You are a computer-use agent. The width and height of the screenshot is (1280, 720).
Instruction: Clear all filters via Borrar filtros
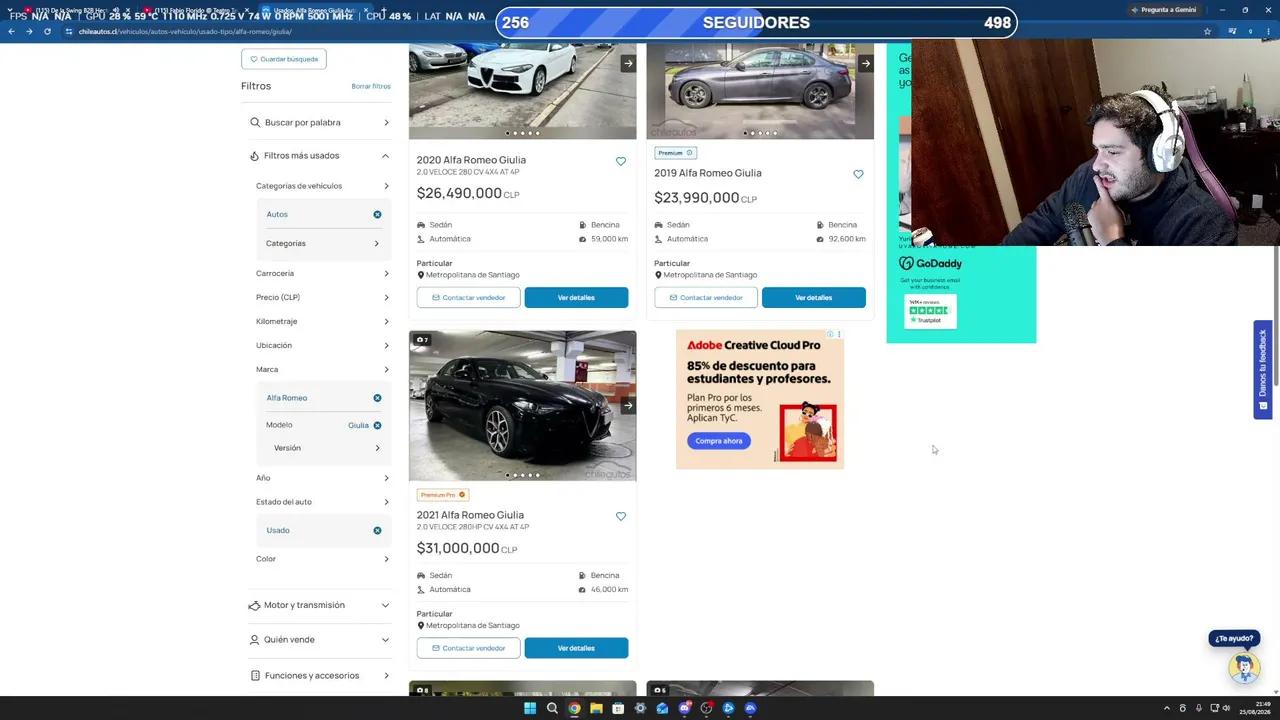click(371, 86)
